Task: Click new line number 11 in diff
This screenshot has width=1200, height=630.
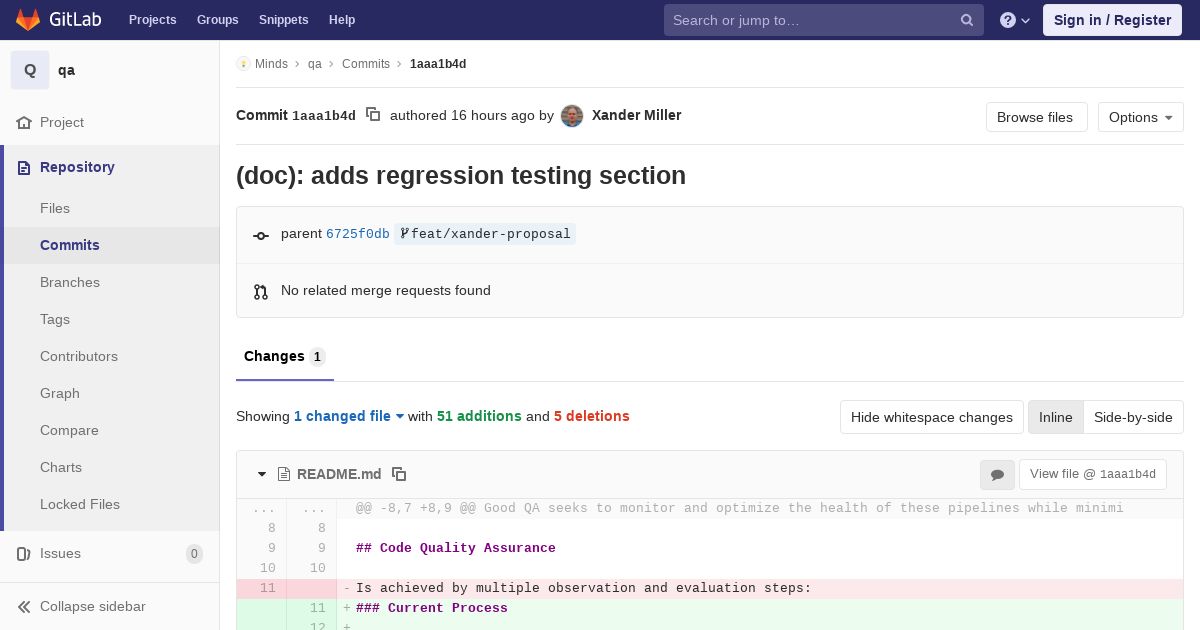Action: pos(317,608)
